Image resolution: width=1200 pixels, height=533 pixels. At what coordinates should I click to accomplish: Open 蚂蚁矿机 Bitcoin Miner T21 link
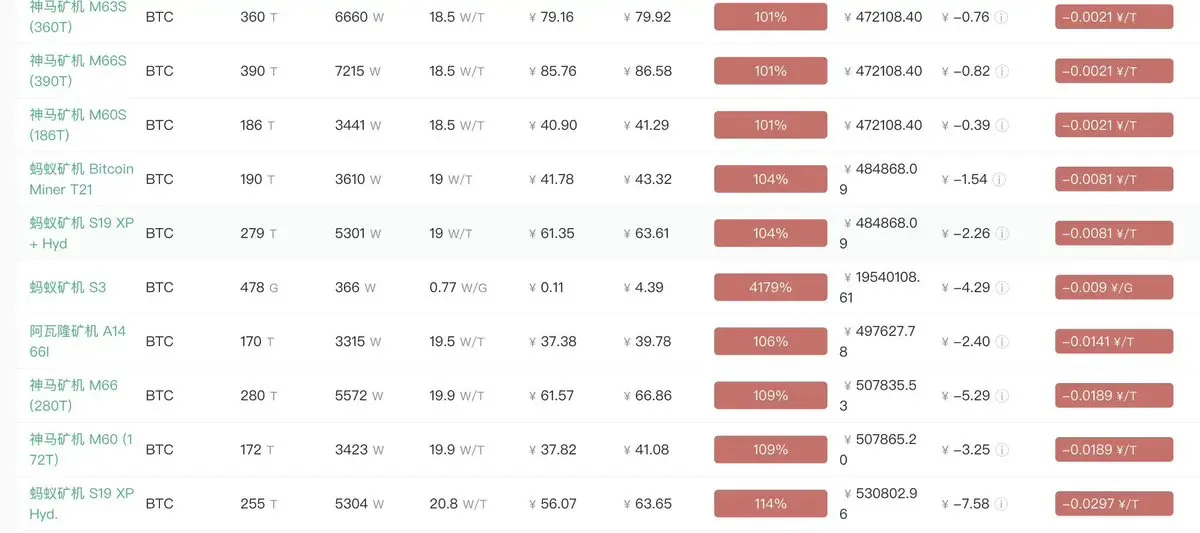81,179
